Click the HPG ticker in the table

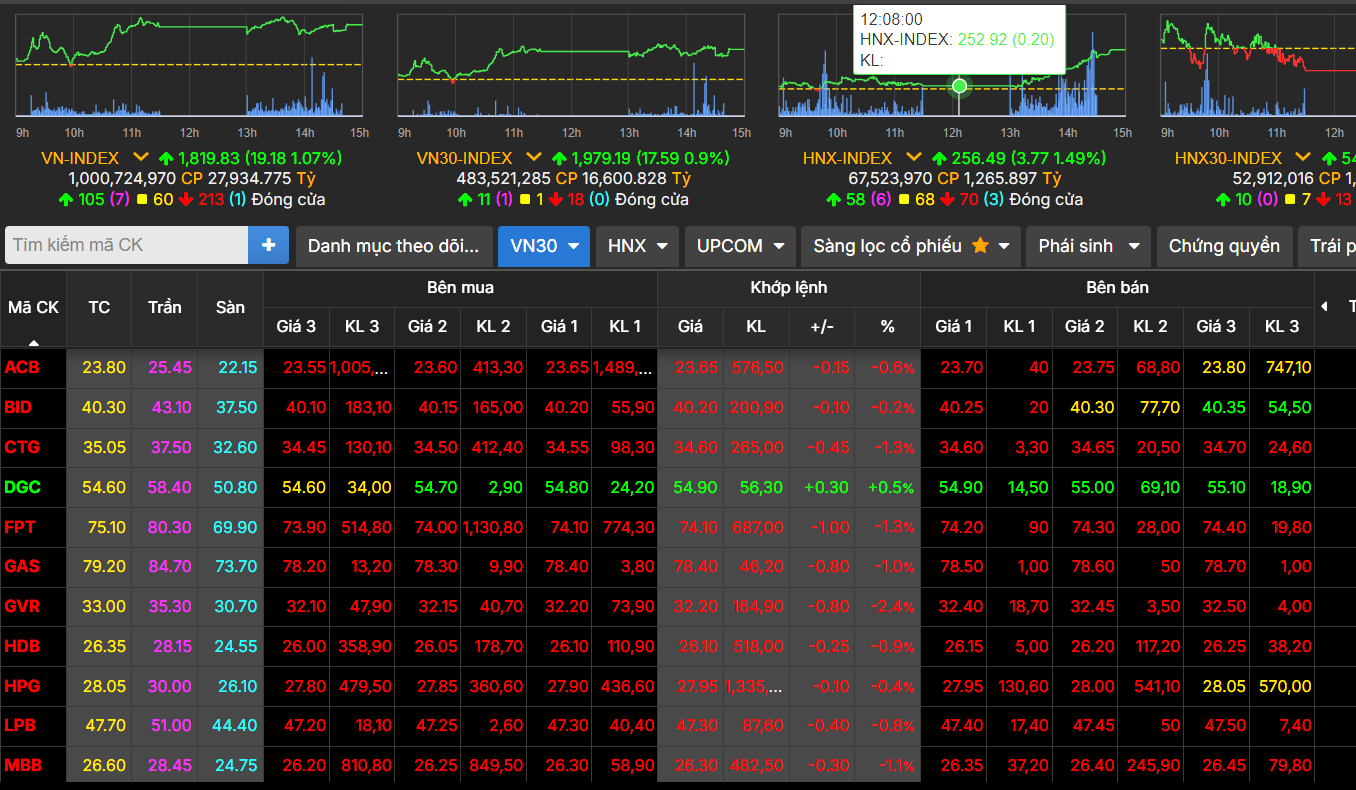[21, 686]
